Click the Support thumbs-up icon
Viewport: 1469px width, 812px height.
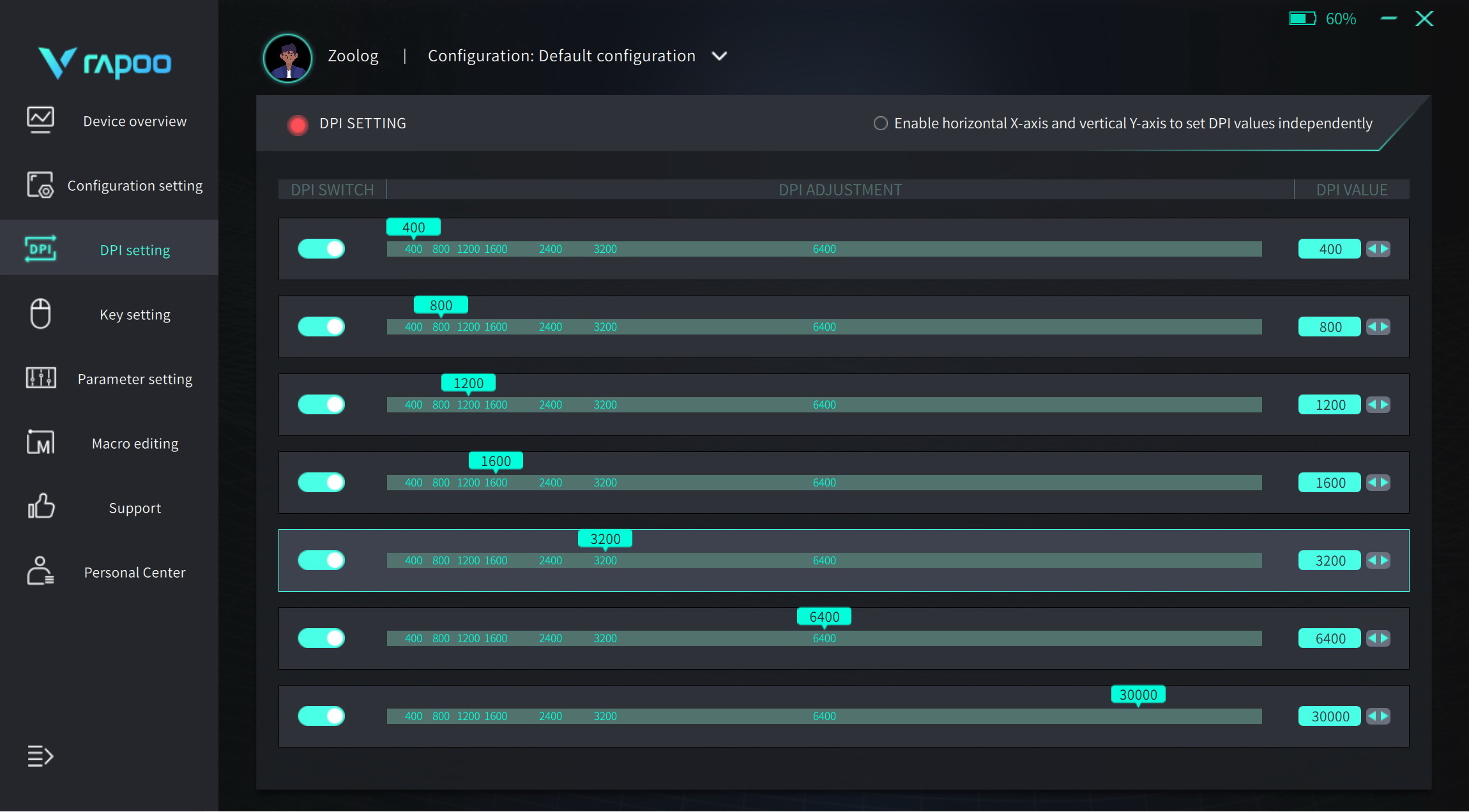click(x=40, y=507)
